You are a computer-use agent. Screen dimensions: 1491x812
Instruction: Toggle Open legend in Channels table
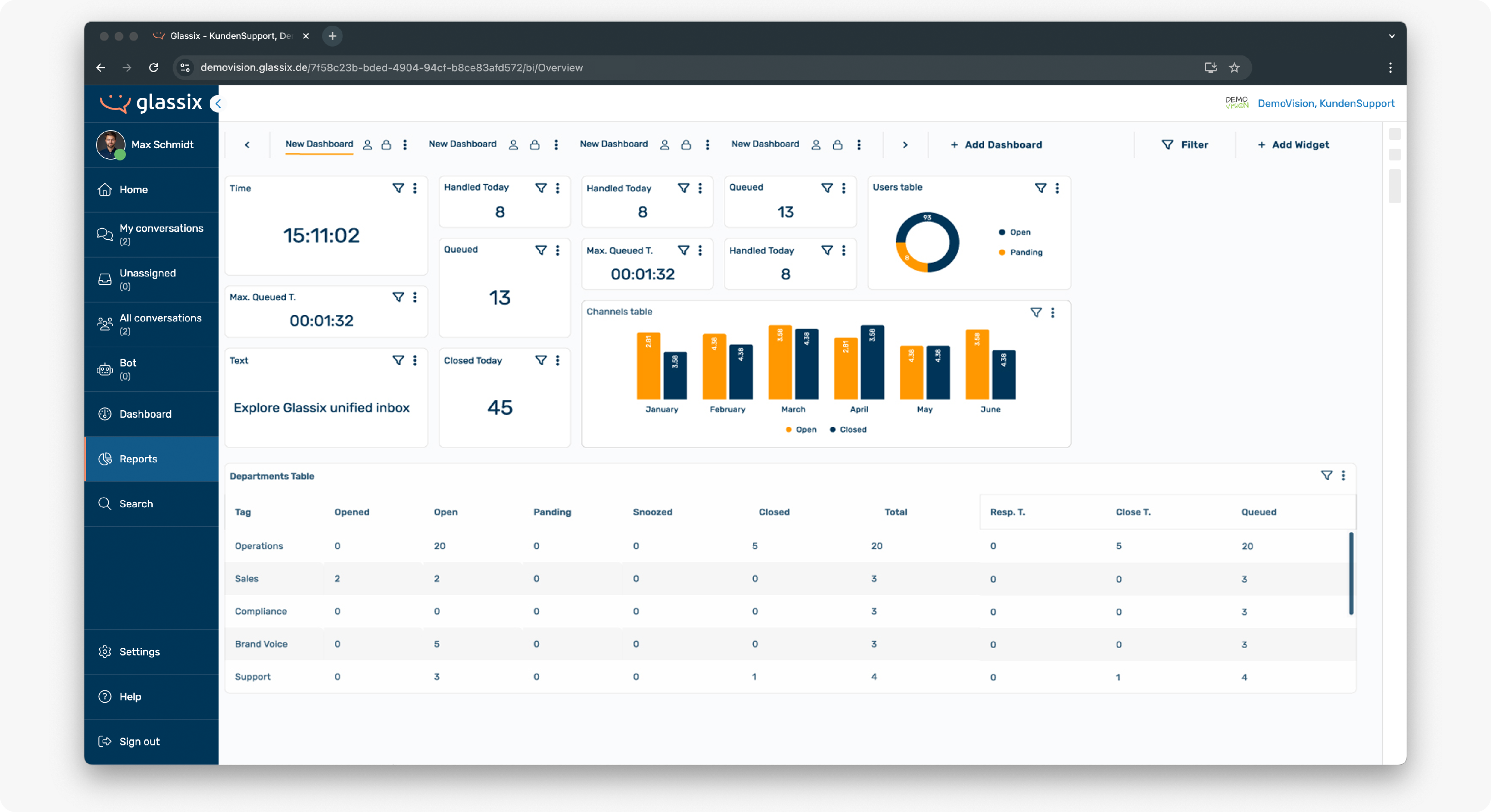[x=801, y=429]
